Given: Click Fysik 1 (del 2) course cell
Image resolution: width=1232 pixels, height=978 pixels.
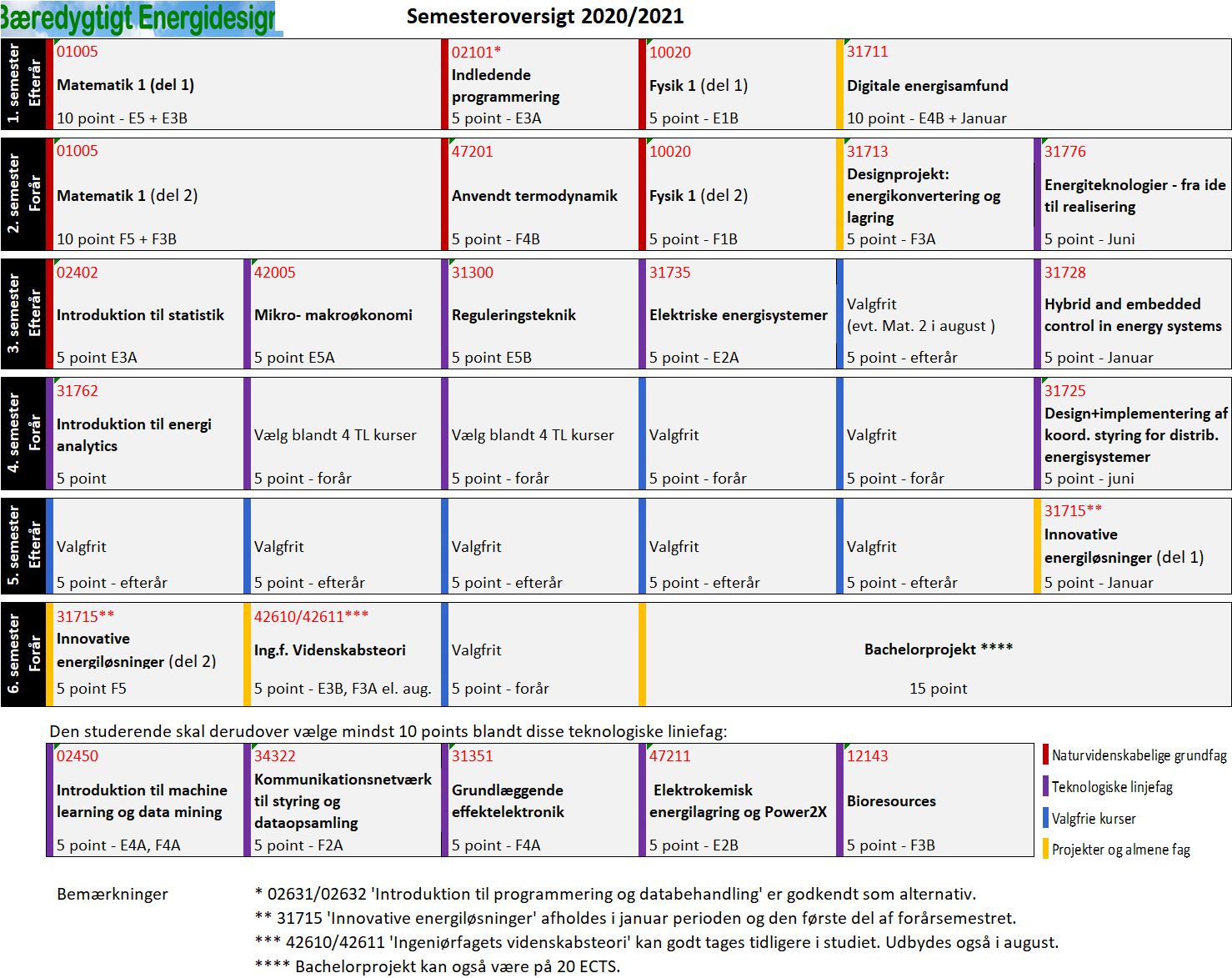Looking at the screenshot, I should click(x=738, y=194).
